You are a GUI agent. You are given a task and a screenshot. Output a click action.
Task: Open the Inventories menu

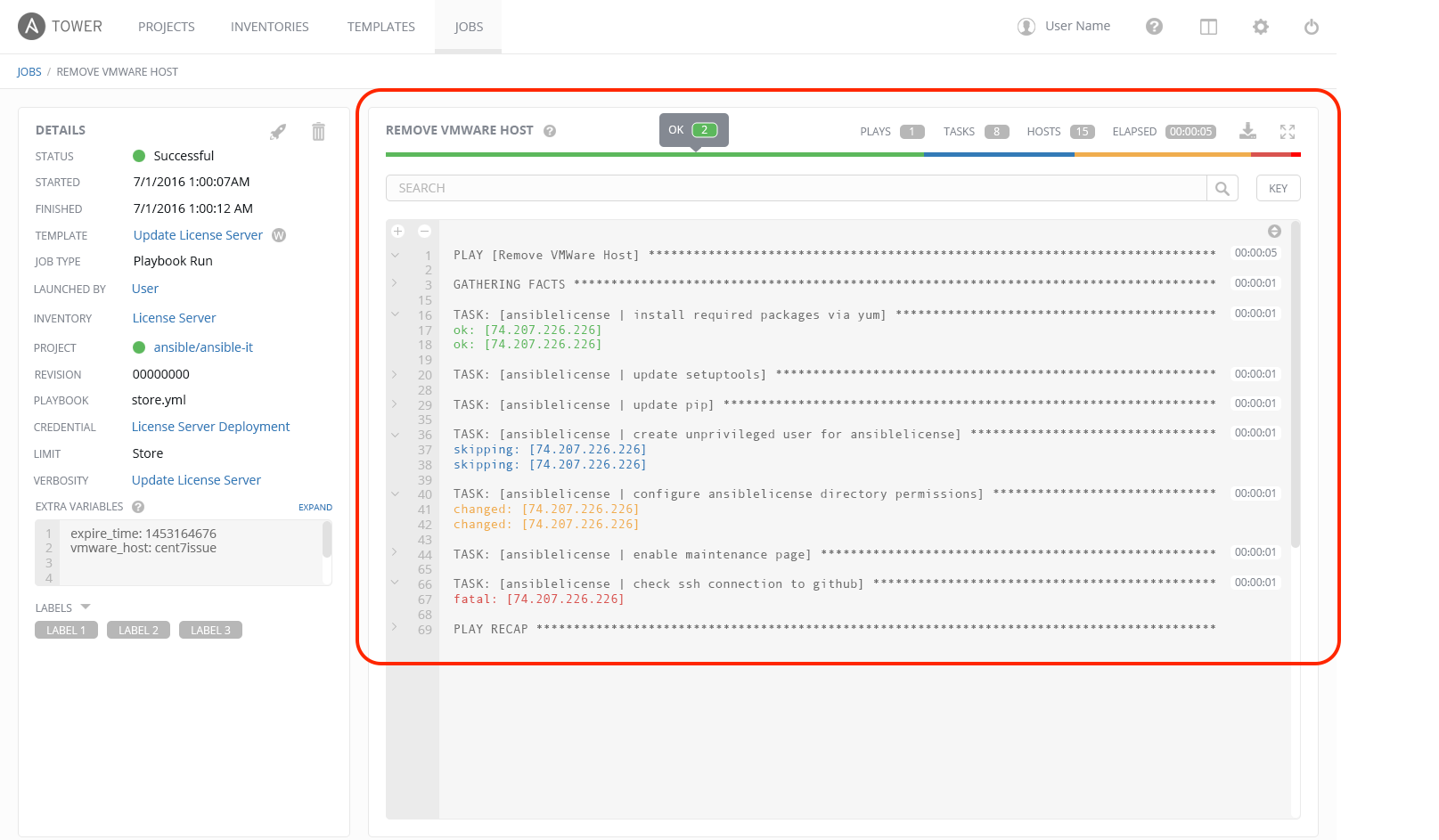click(x=270, y=27)
